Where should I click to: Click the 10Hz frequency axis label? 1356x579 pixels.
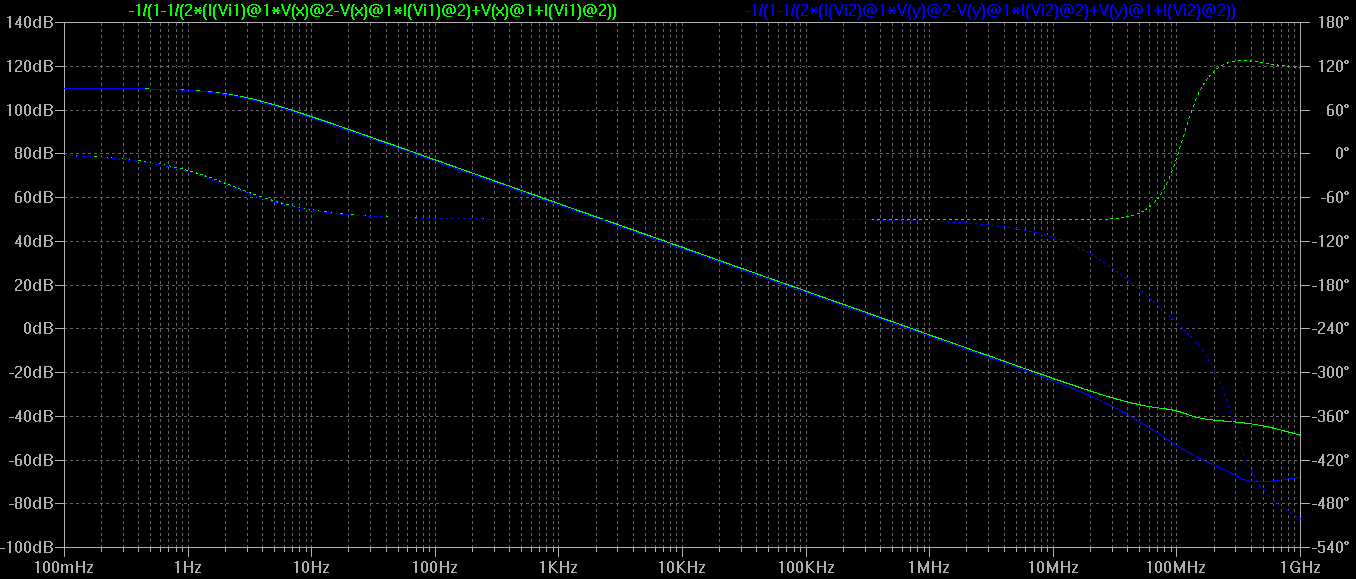point(311,567)
